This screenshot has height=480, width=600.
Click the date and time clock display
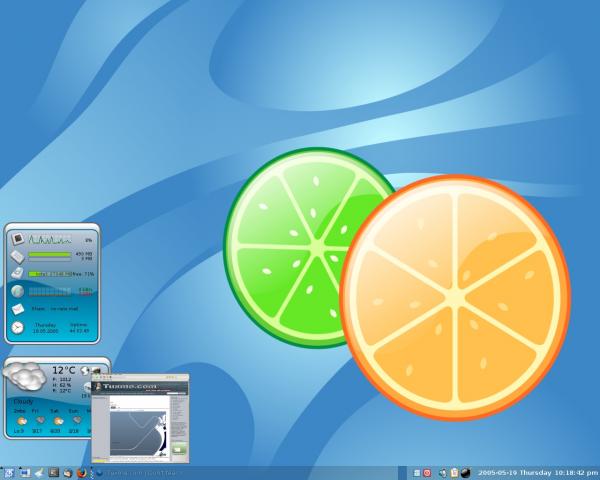point(535,471)
